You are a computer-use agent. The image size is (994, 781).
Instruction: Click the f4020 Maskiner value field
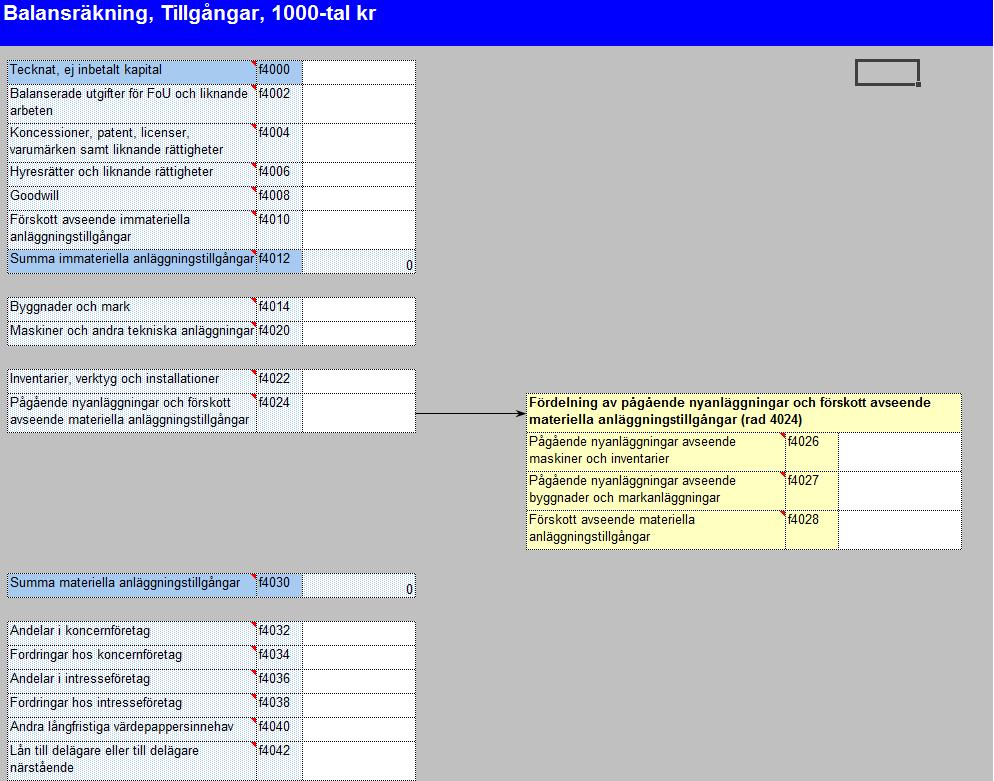click(359, 333)
